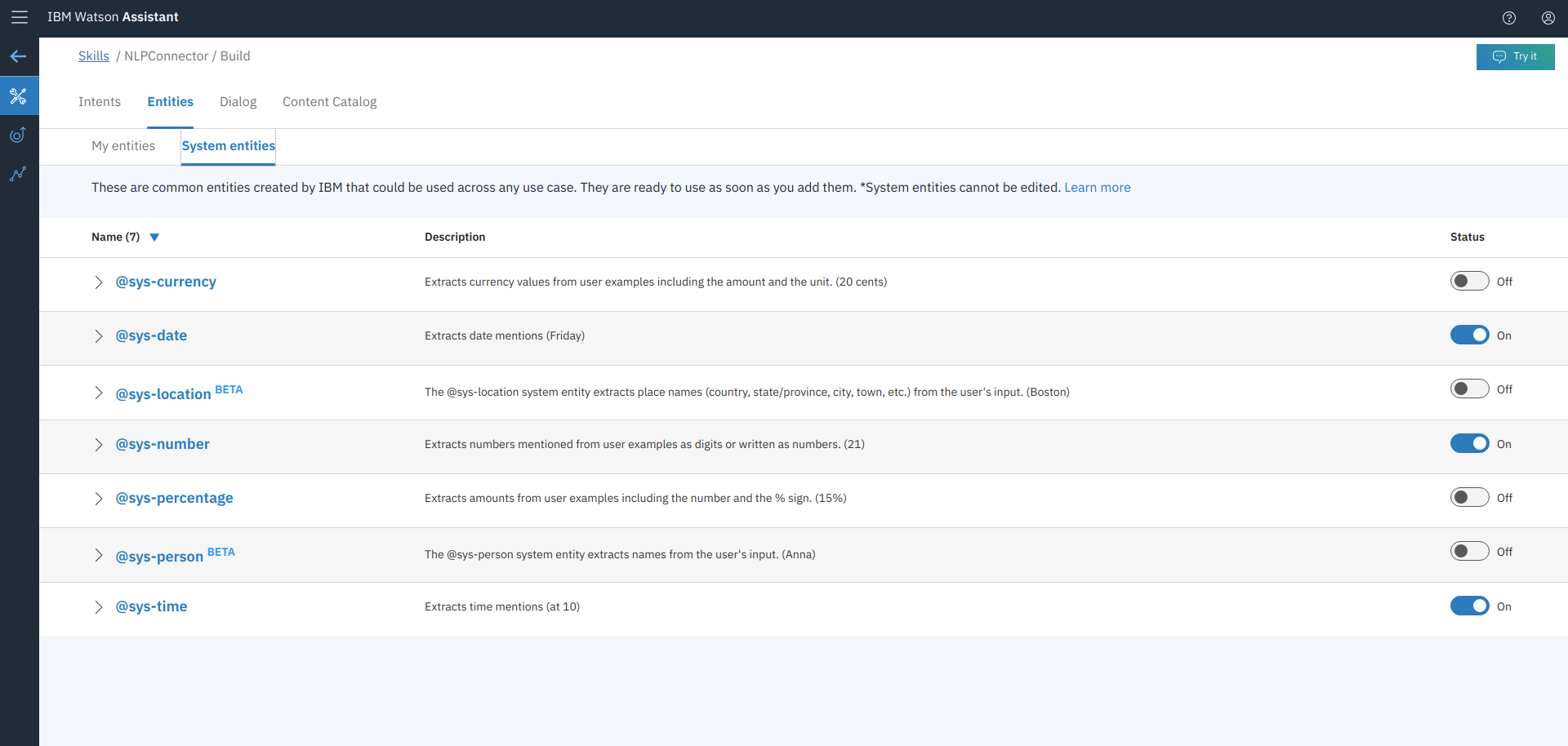Expand @sys-percentage details

tap(99, 499)
